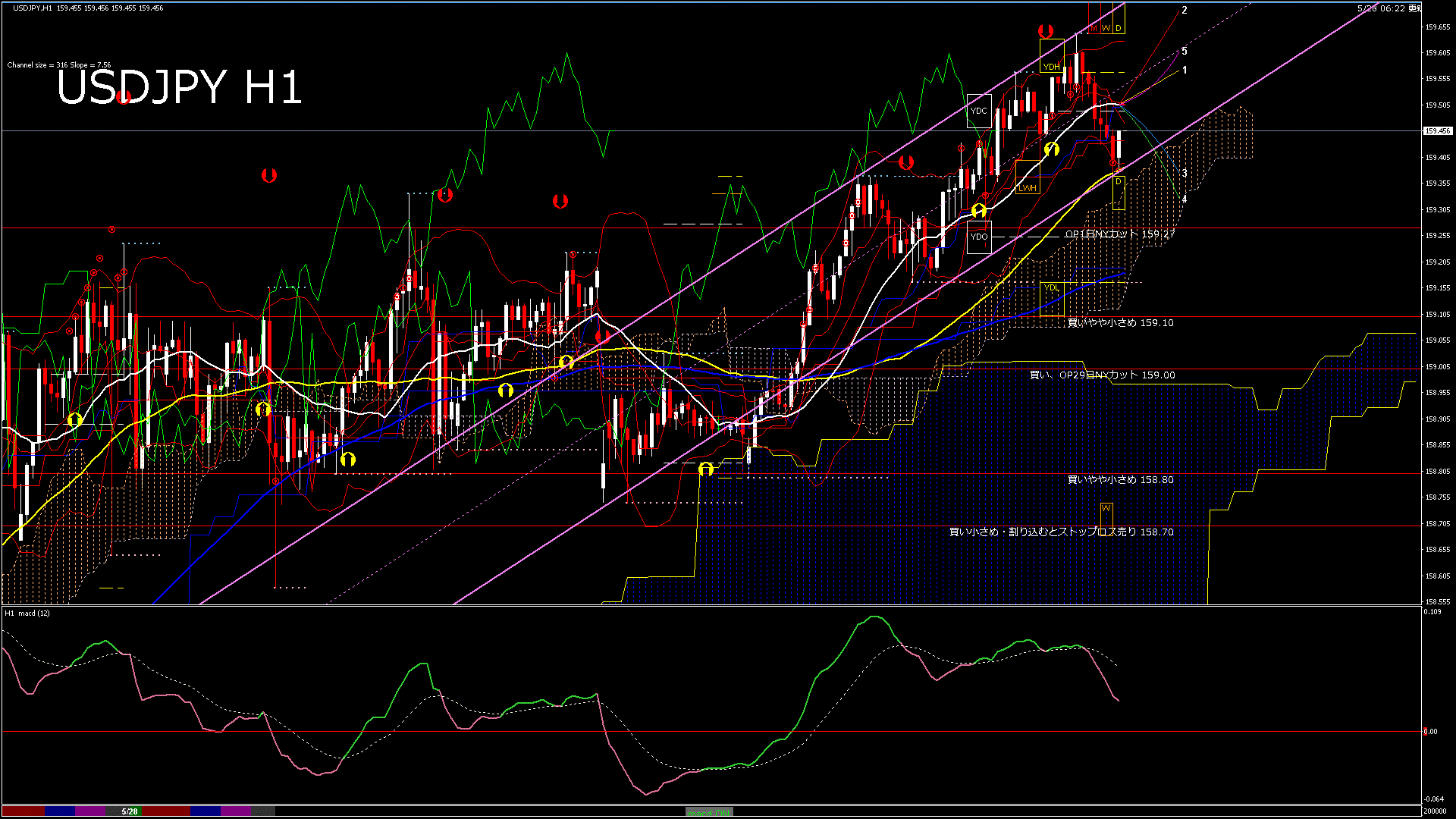Click projection line number 2

point(1185,11)
